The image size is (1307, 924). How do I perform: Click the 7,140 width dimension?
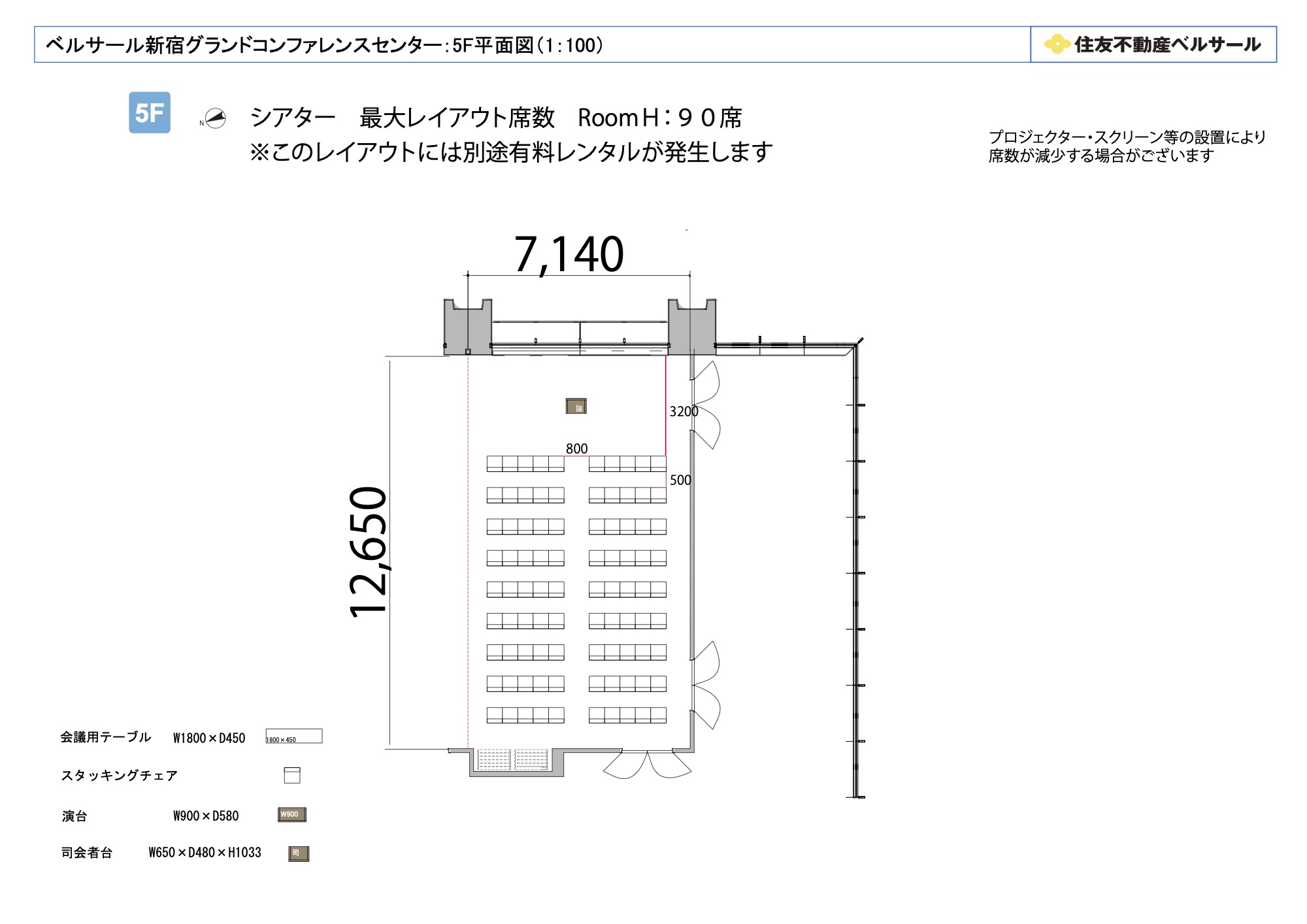[569, 254]
